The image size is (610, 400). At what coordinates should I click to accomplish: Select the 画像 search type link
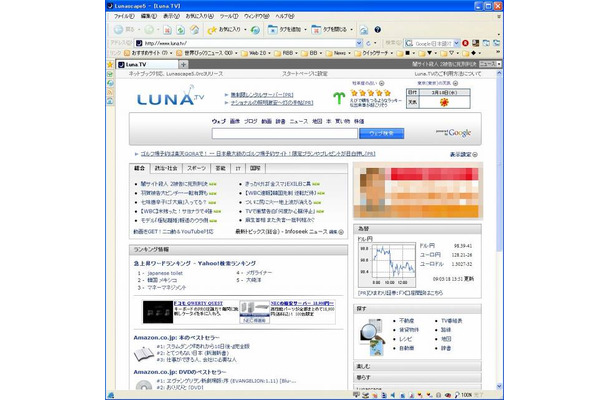(x=235, y=121)
